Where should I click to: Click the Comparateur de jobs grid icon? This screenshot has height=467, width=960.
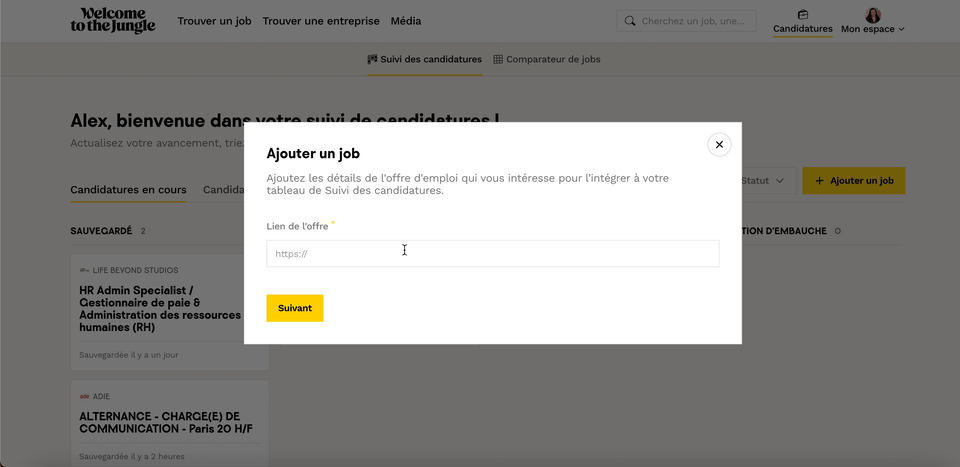[x=498, y=59]
